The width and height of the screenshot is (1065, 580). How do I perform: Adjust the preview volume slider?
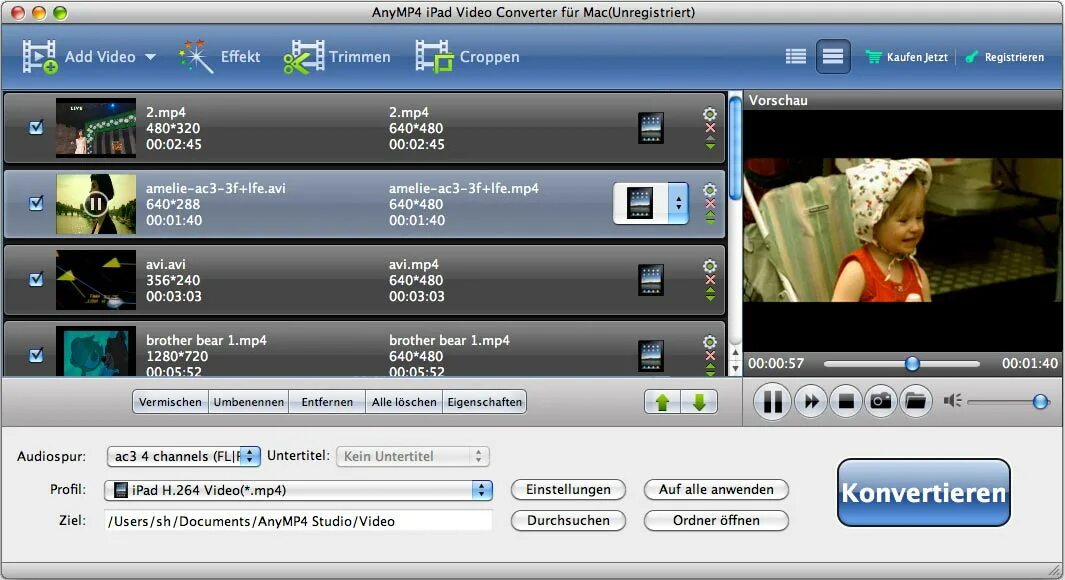(1008, 402)
